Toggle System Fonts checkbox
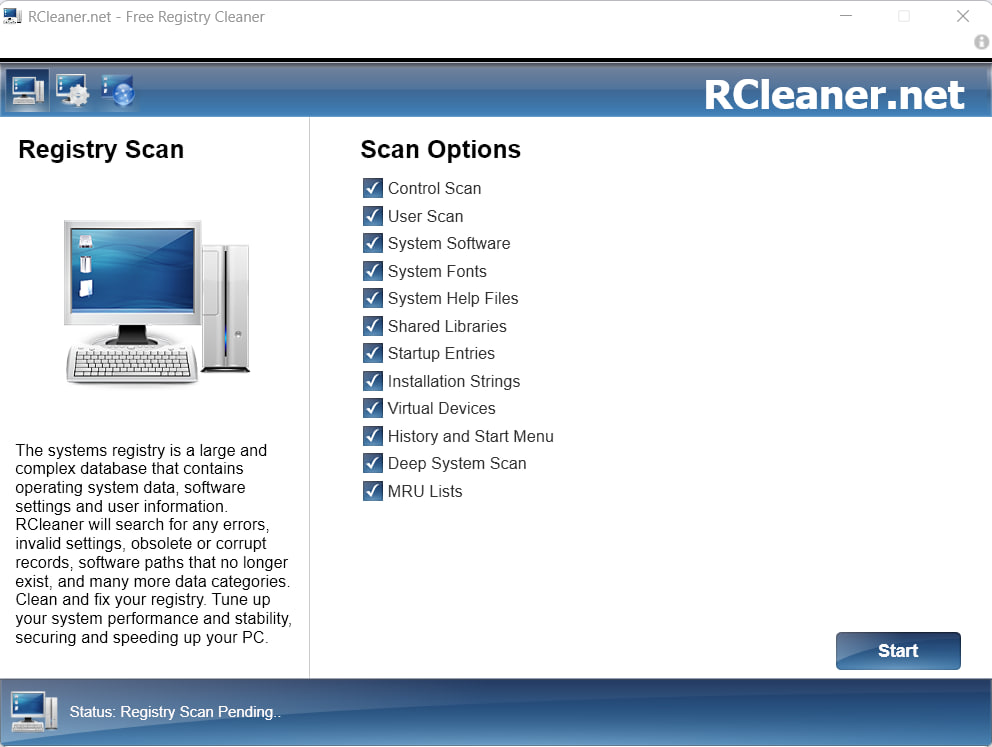The width and height of the screenshot is (992, 747). (x=373, y=271)
